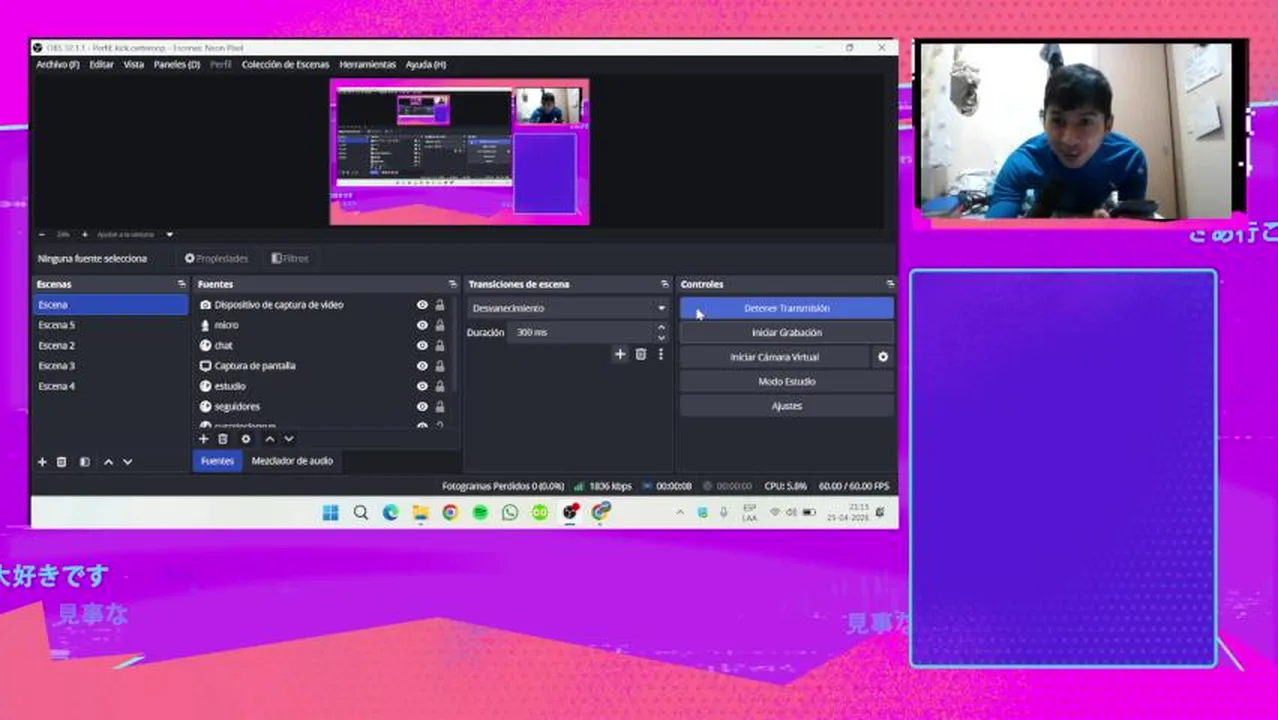The image size is (1278, 720).
Task: Move scene up in Escenas list
Action: [109, 462]
